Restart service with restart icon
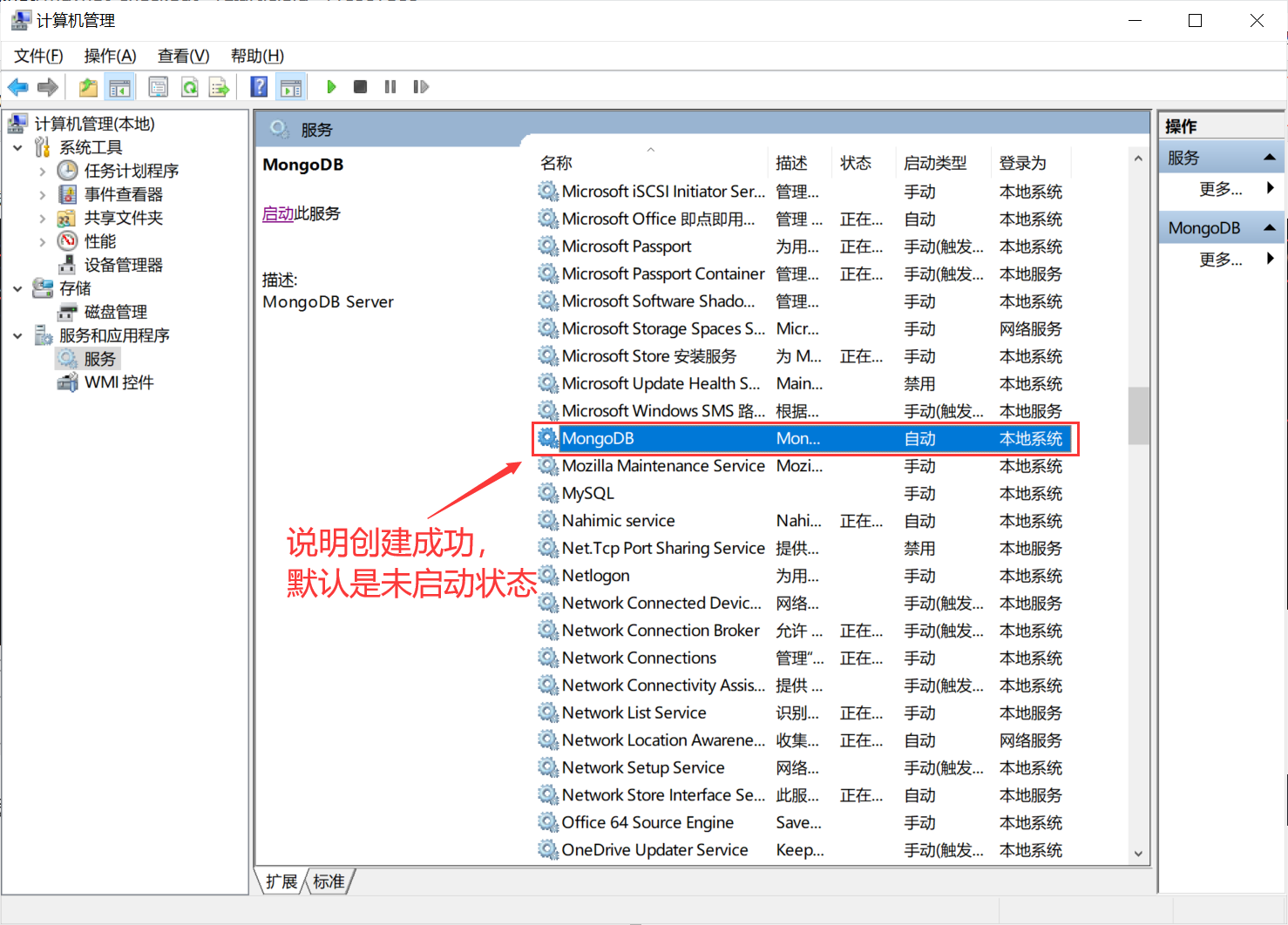This screenshot has width=1288, height=925. [x=421, y=87]
